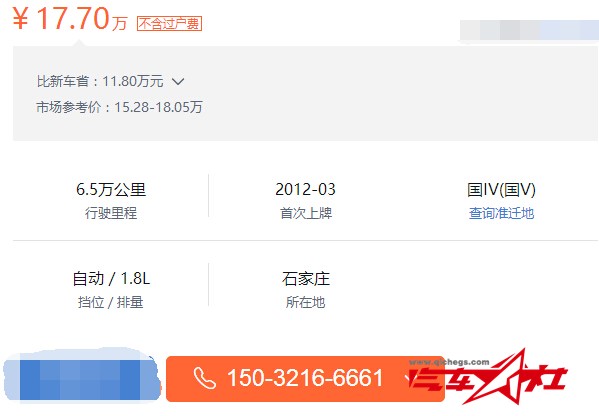The height and width of the screenshot is (416, 599).
Task: Open the 查询准迁地 link
Action: point(501,213)
